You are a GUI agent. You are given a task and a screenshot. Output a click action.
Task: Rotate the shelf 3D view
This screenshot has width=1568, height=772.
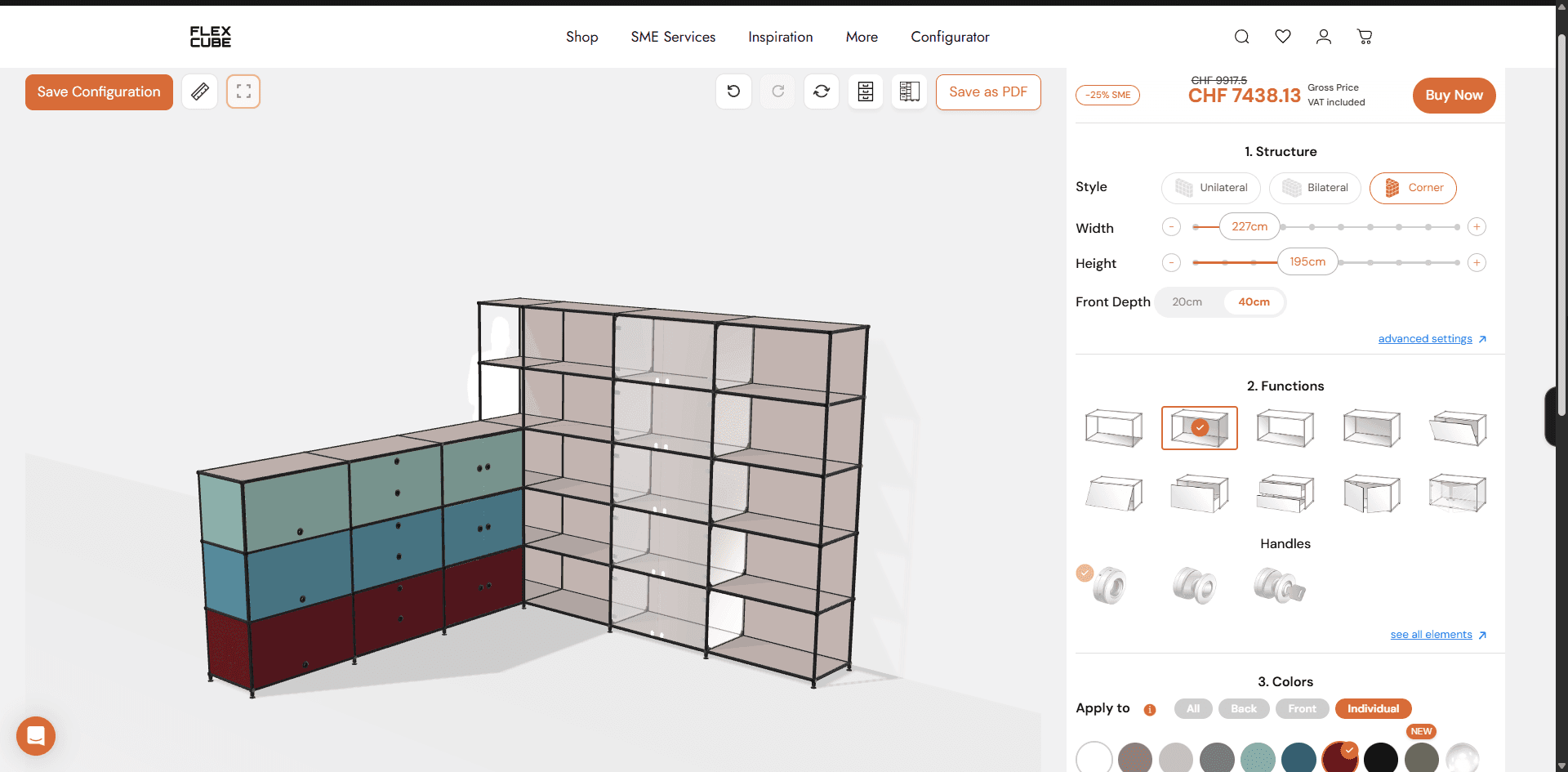822,91
